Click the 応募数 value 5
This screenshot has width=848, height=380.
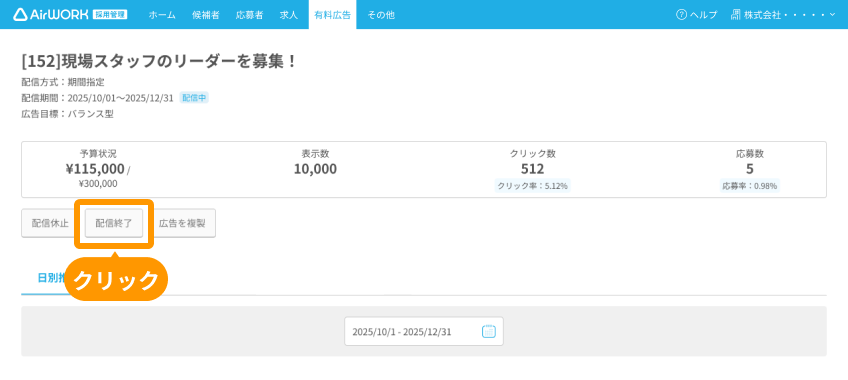pos(750,169)
